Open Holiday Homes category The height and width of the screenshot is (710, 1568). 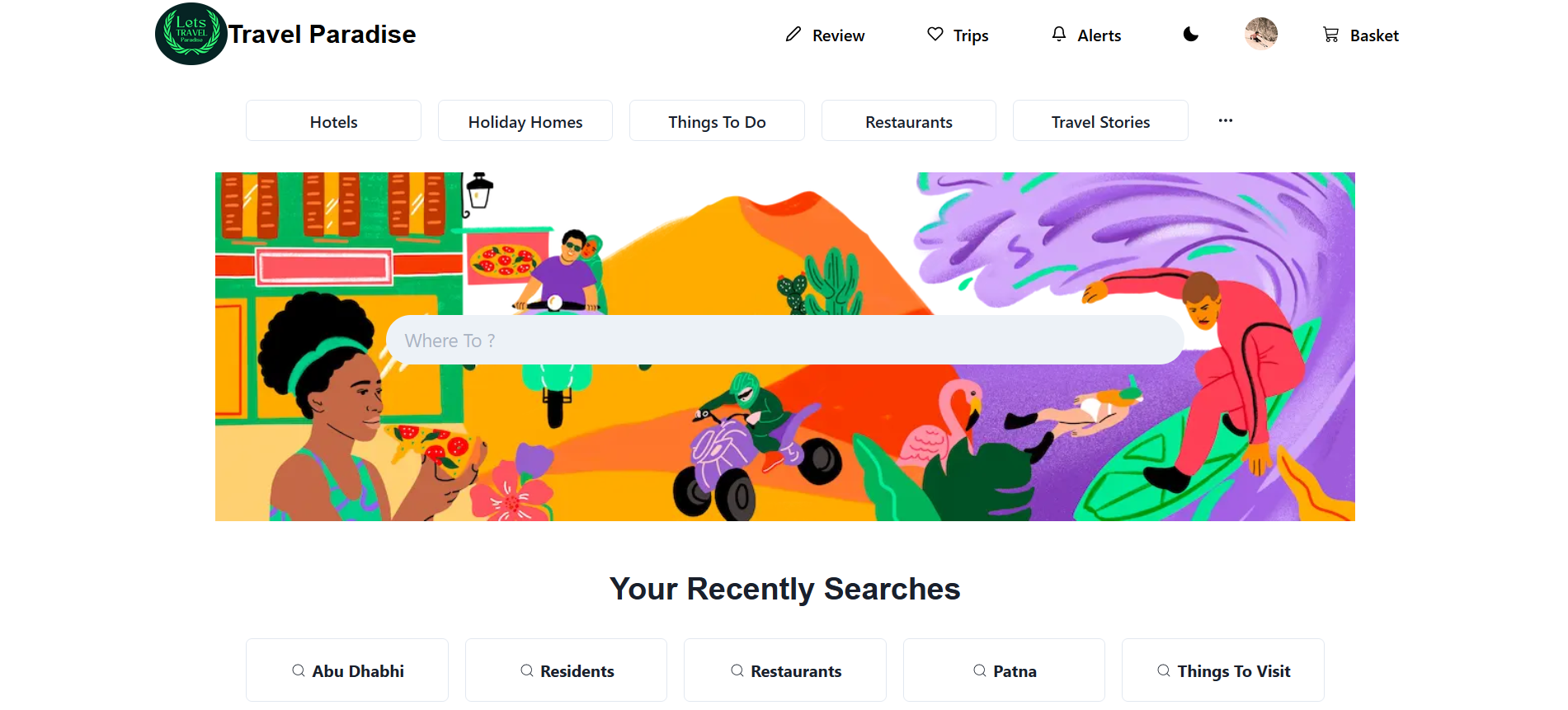pos(525,120)
